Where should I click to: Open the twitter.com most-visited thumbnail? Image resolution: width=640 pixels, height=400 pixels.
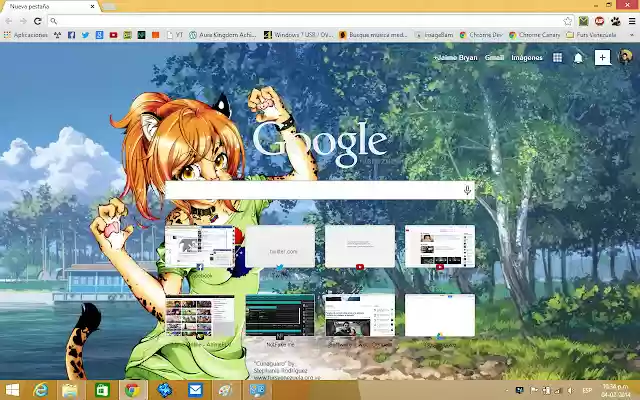point(280,246)
